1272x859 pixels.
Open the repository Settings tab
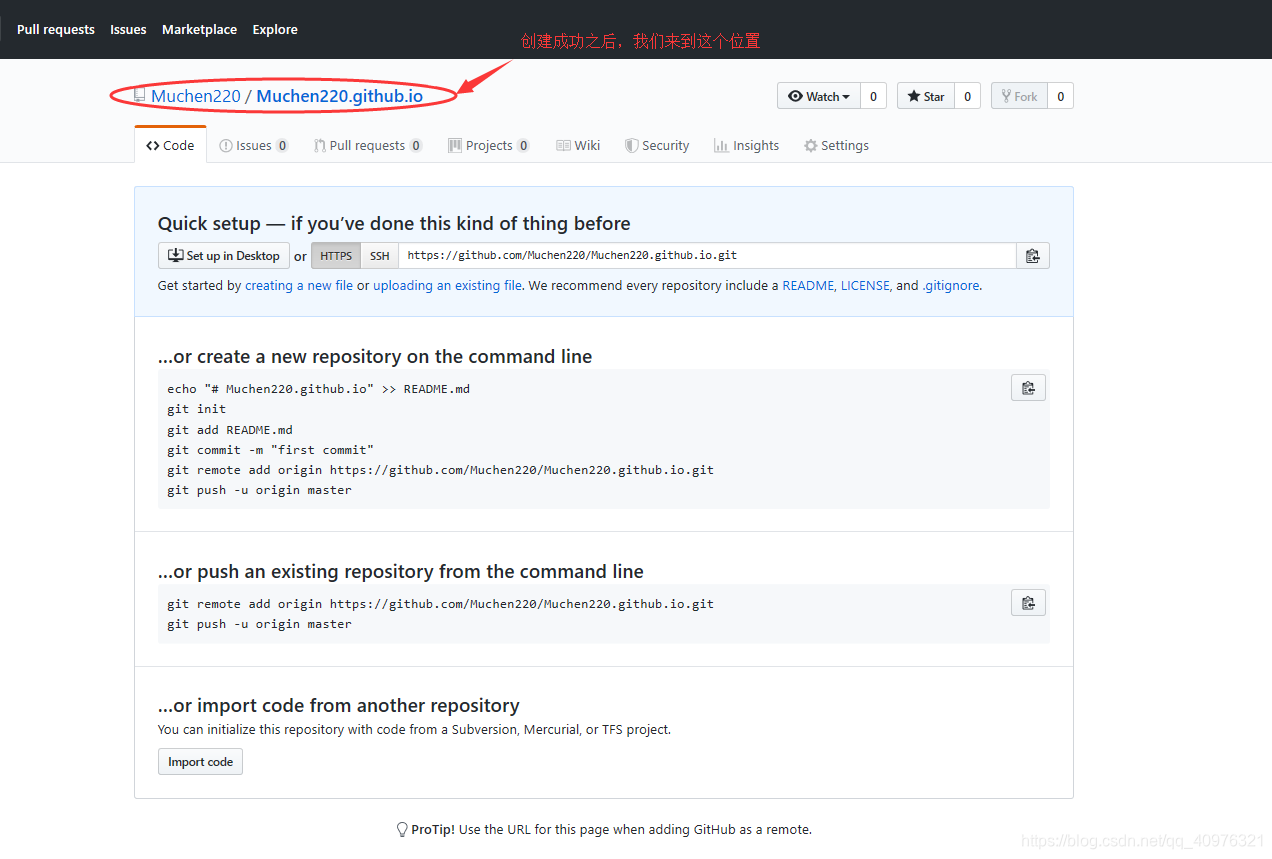[836, 145]
